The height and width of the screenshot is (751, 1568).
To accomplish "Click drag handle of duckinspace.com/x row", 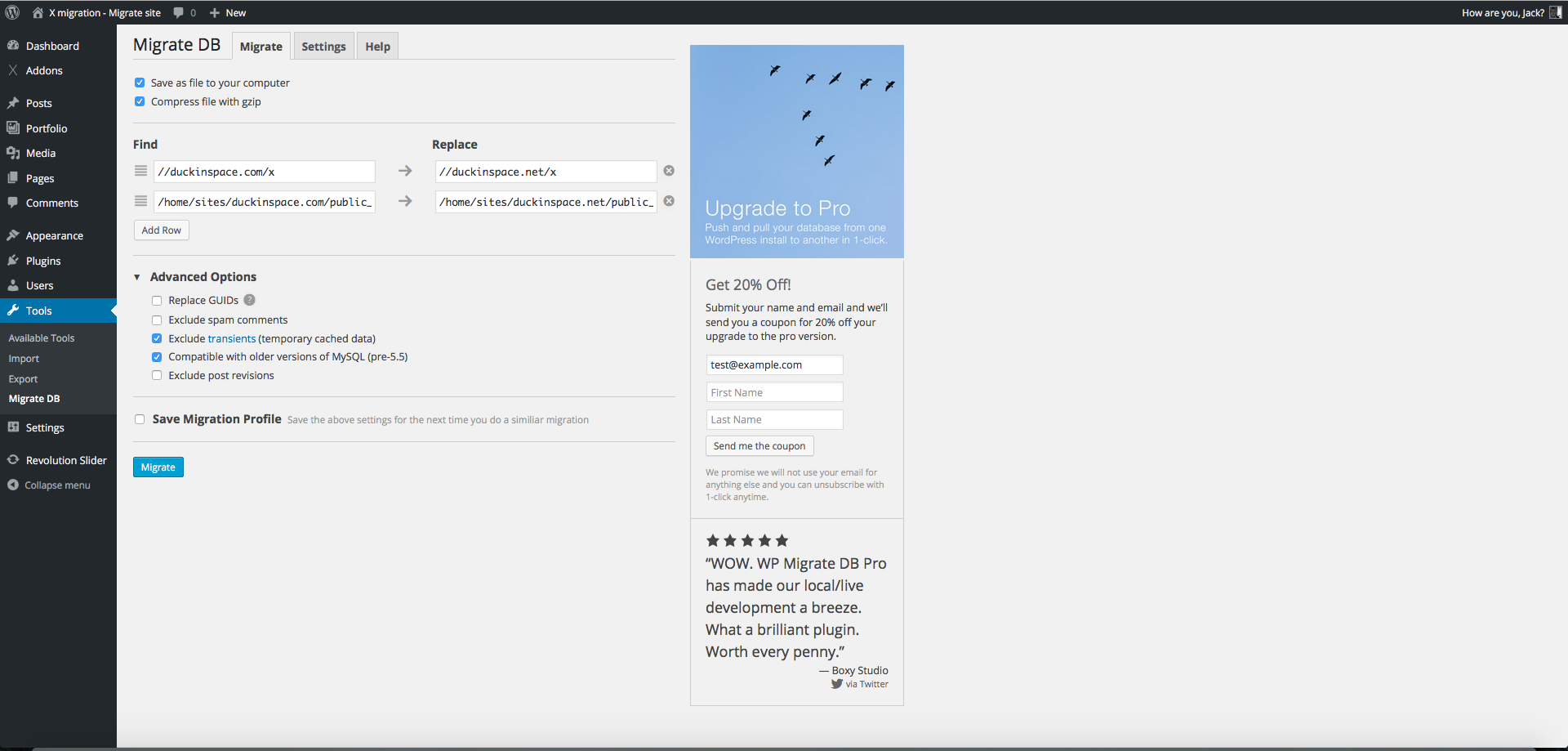I will (x=140, y=171).
